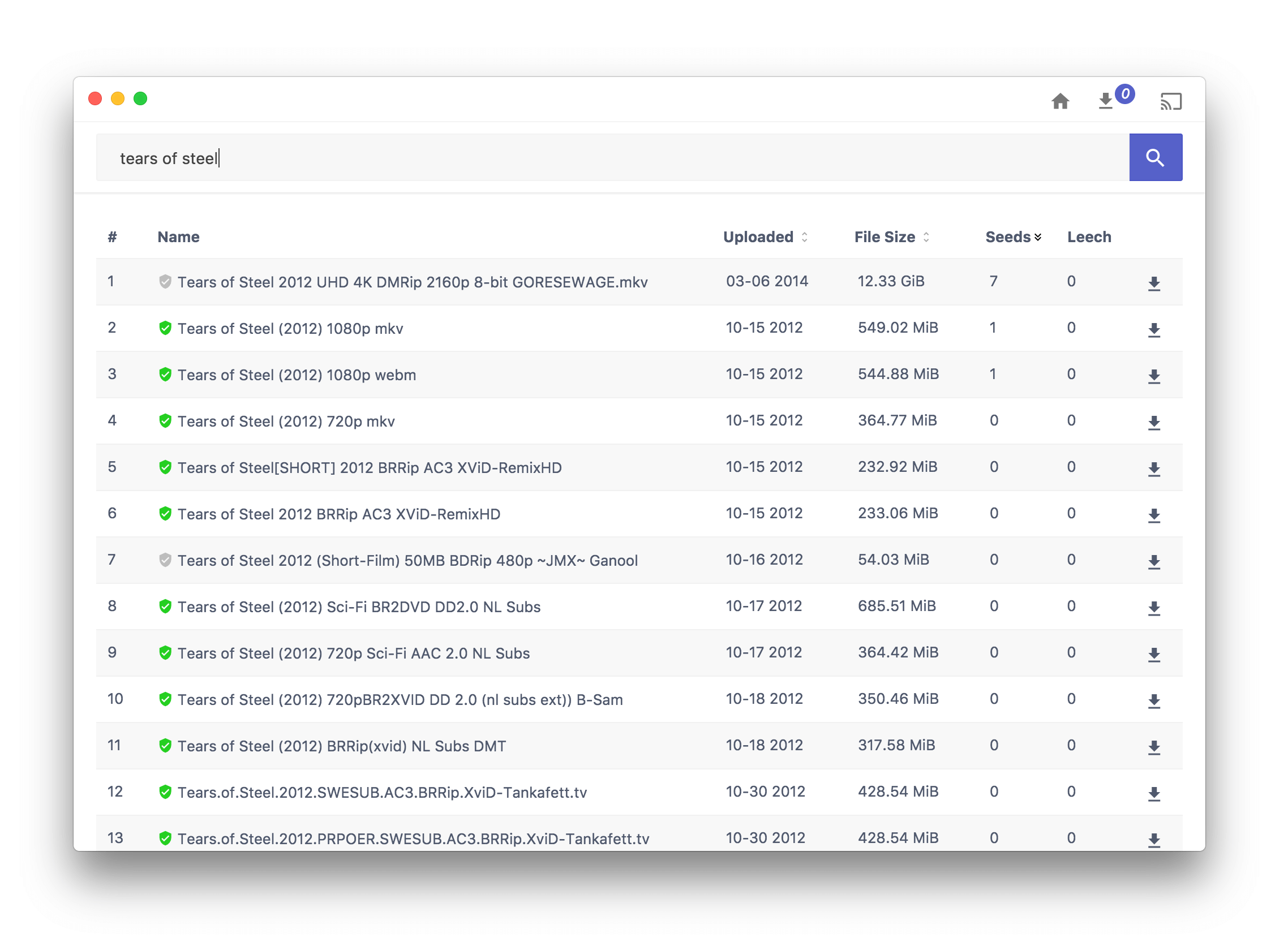Screen dimensions: 1288x946
Task: Select the Sci-Fi BR2DVD DD2.0 NL Subs result
Action: [x=359, y=607]
